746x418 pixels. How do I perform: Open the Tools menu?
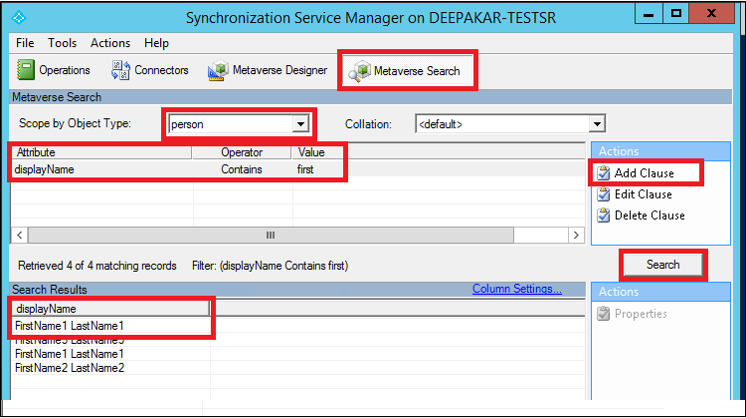(x=62, y=43)
